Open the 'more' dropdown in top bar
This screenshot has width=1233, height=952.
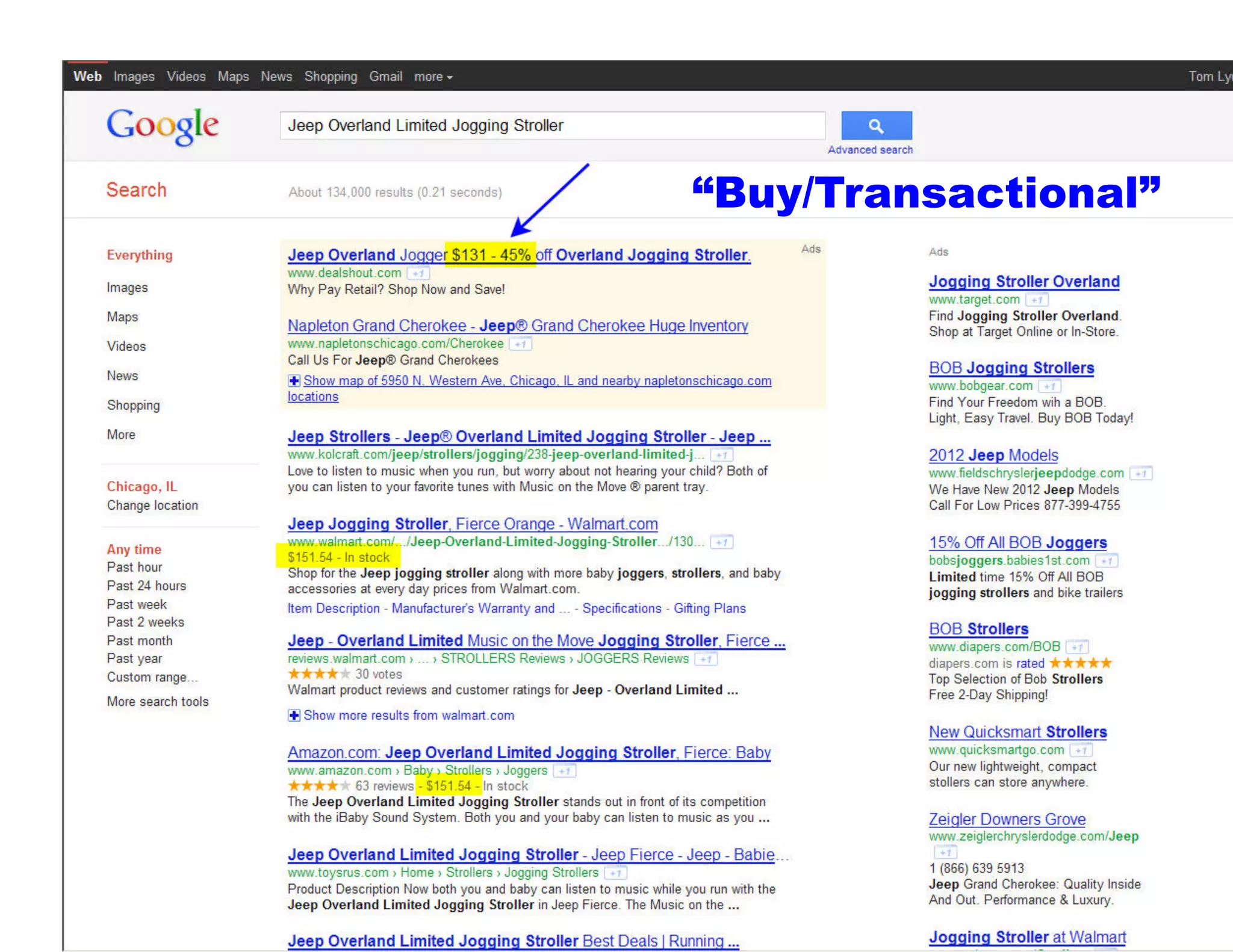tap(433, 77)
